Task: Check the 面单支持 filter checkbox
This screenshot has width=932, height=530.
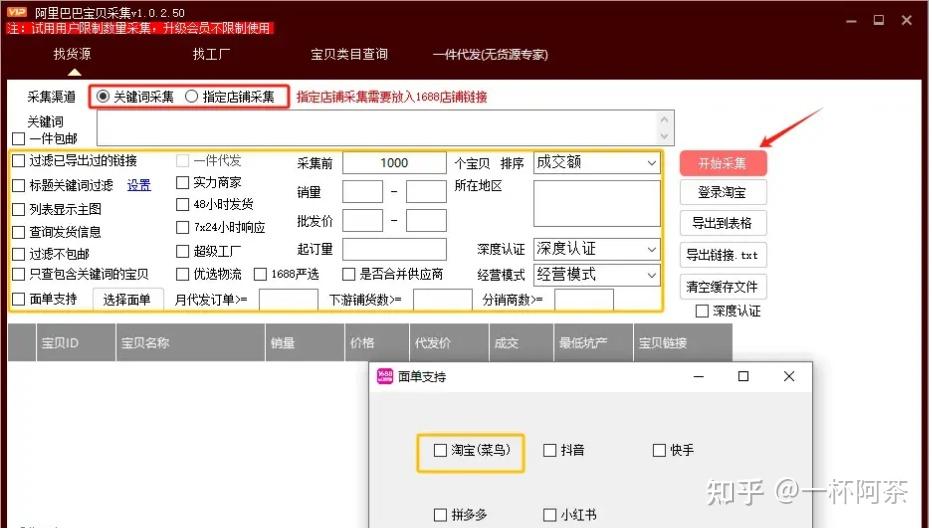Action: [18, 299]
